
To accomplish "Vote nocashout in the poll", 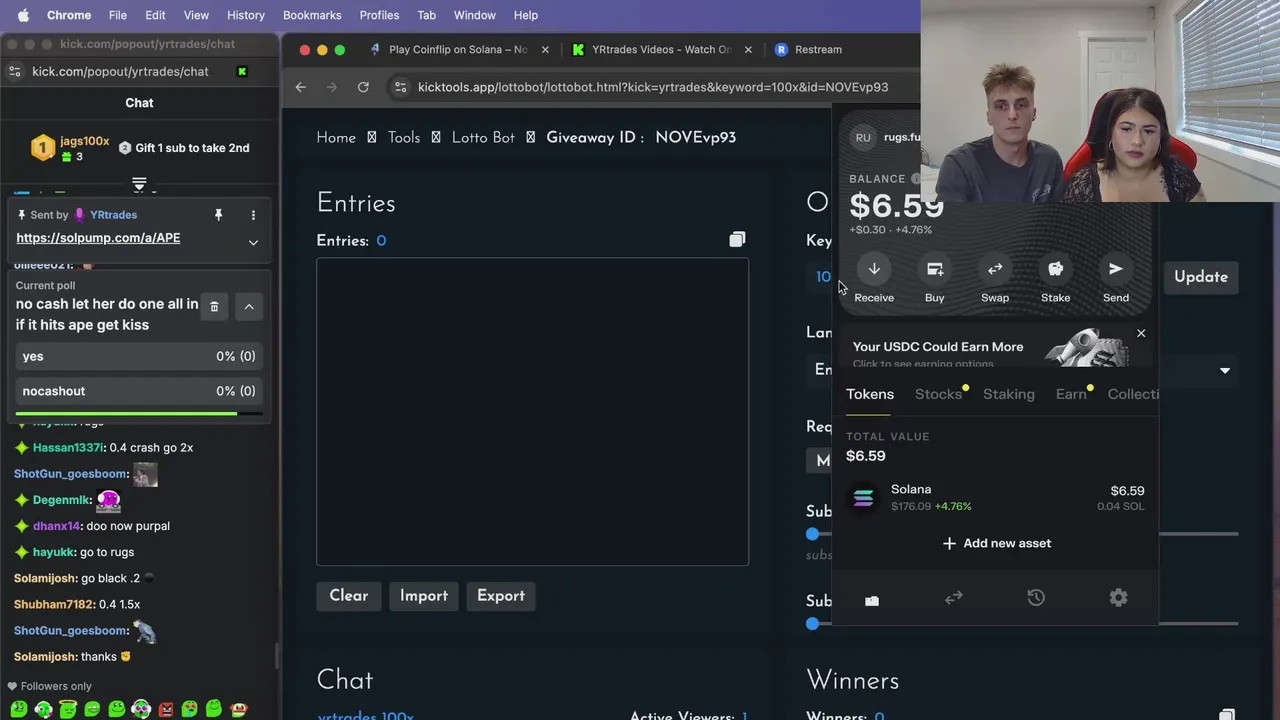I will click(x=139, y=391).
